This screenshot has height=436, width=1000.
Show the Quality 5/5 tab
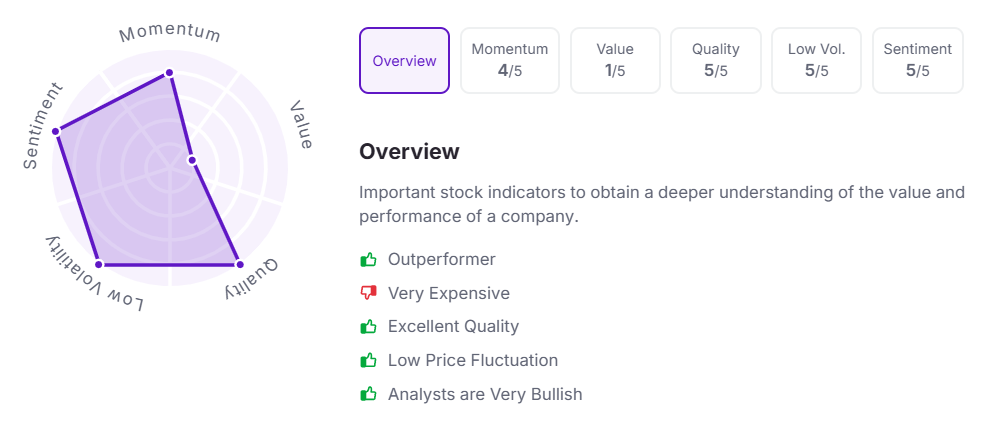click(716, 61)
